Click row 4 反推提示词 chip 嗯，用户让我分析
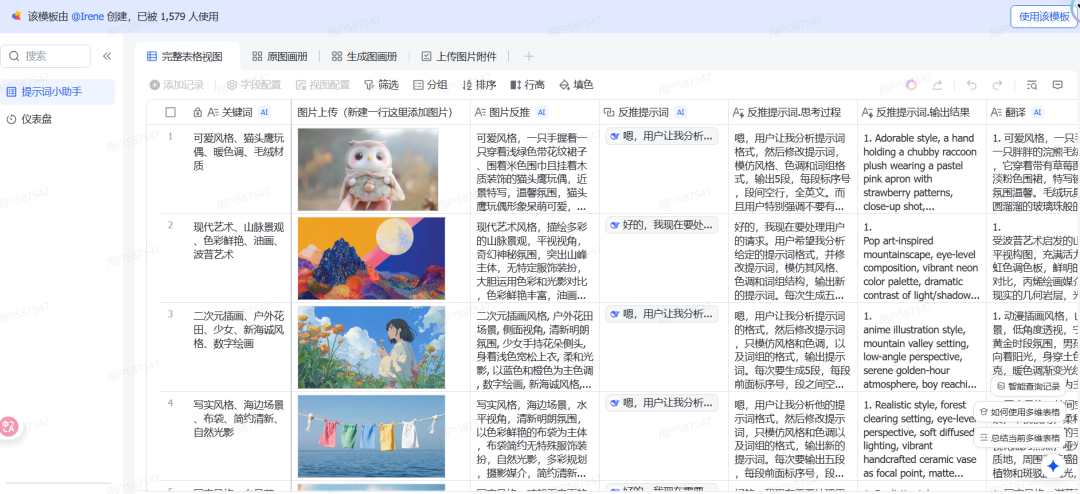Image resolution: width=1080 pixels, height=494 pixels. (661, 402)
